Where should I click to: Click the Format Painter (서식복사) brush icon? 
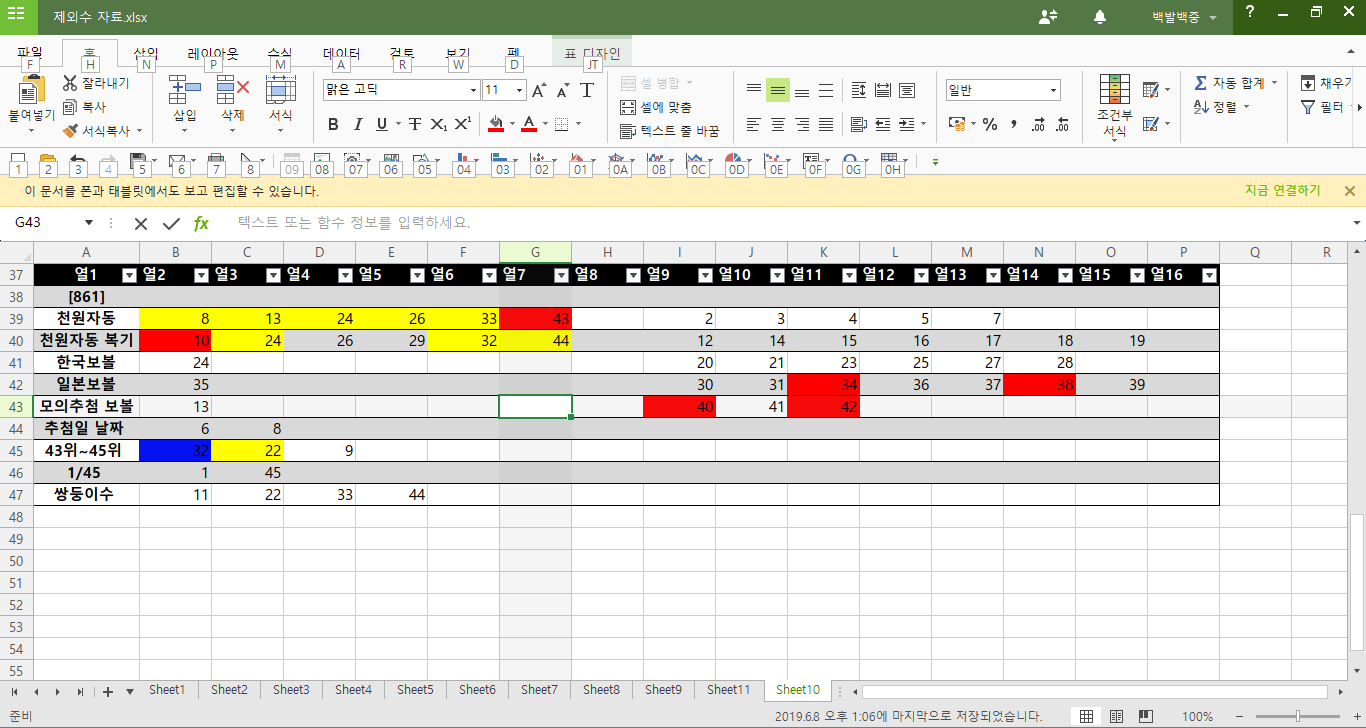(x=70, y=130)
